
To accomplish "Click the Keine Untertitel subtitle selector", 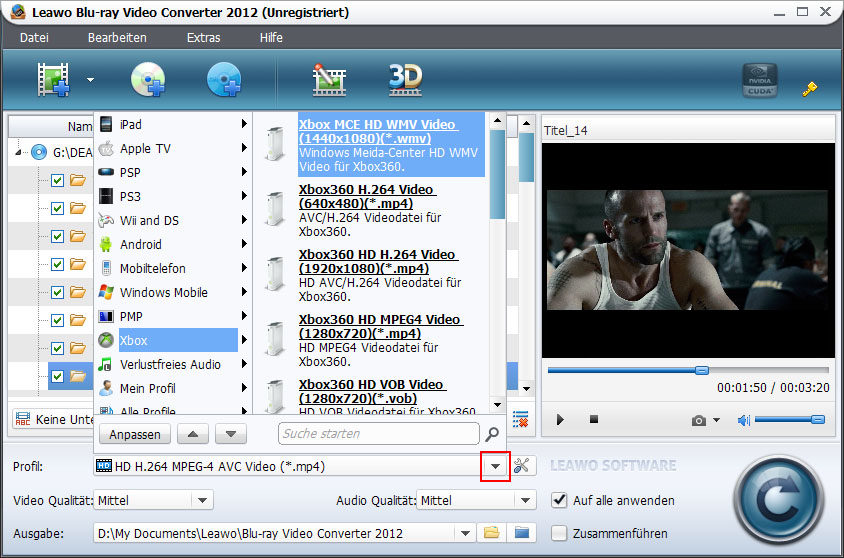I will pyautogui.click(x=53, y=419).
